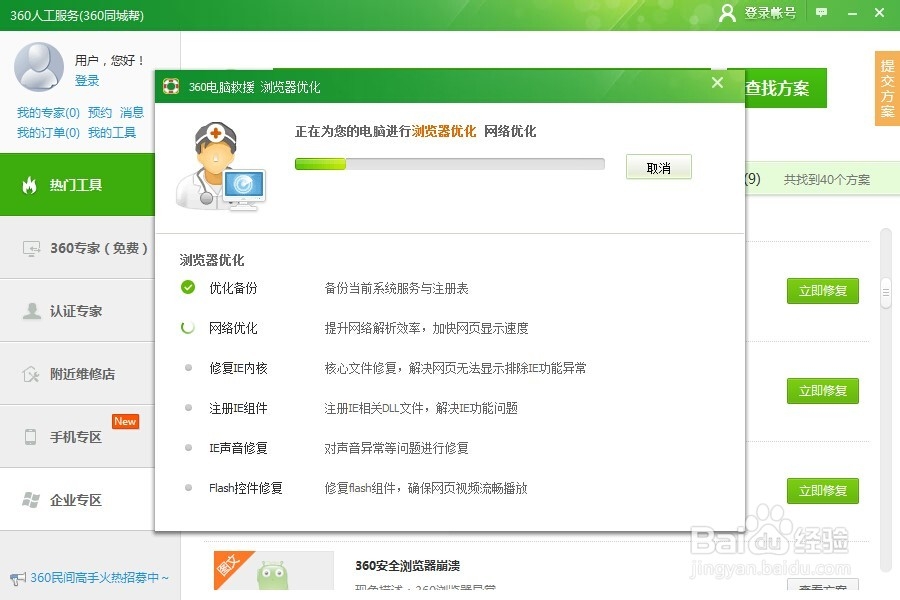Cancel the optimization with 取消 button
This screenshot has width=900, height=600.
coord(658,167)
